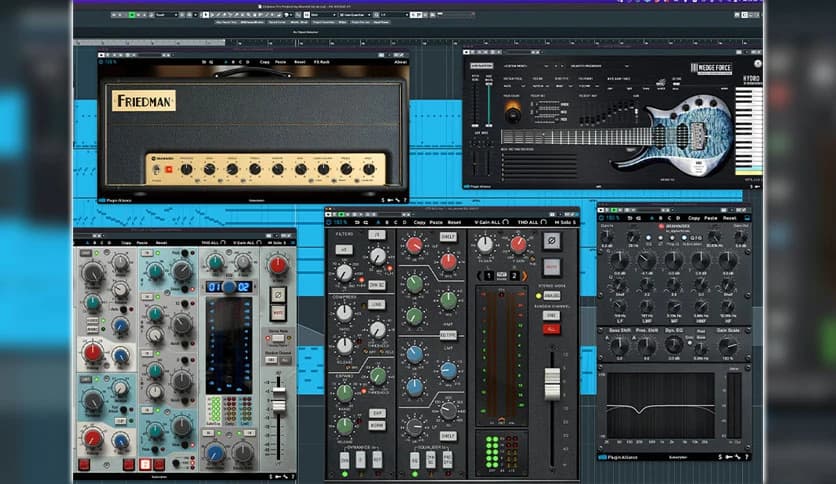836x484 pixels.
Task: Click wrench icon in black EQ plugin footer
Action: pyautogui.click(x=738, y=457)
